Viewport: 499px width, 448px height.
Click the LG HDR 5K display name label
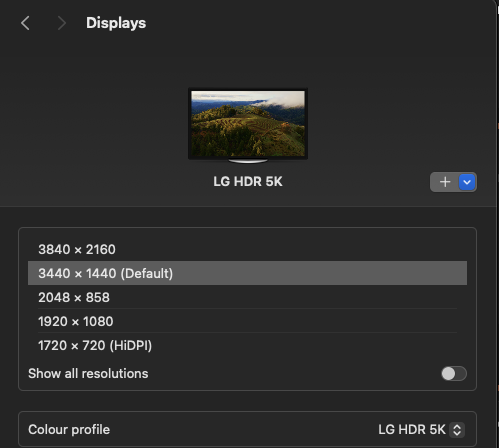coord(248,182)
